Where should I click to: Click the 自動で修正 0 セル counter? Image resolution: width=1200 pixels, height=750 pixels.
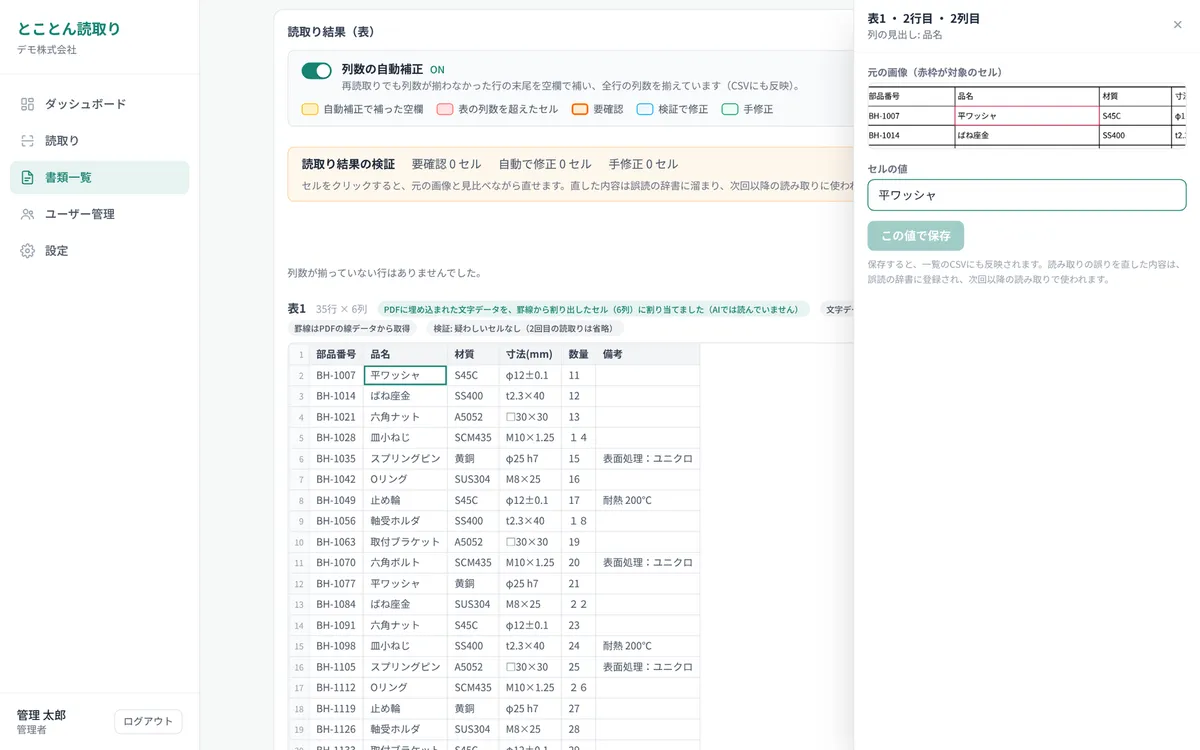point(545,164)
